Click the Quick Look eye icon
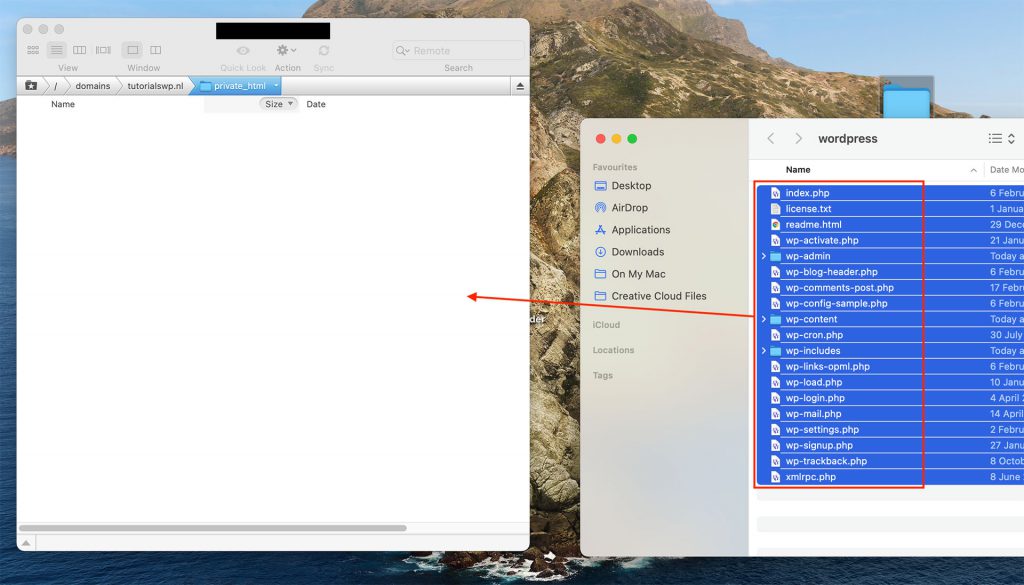Viewport: 1024px width, 585px height. coord(243,50)
